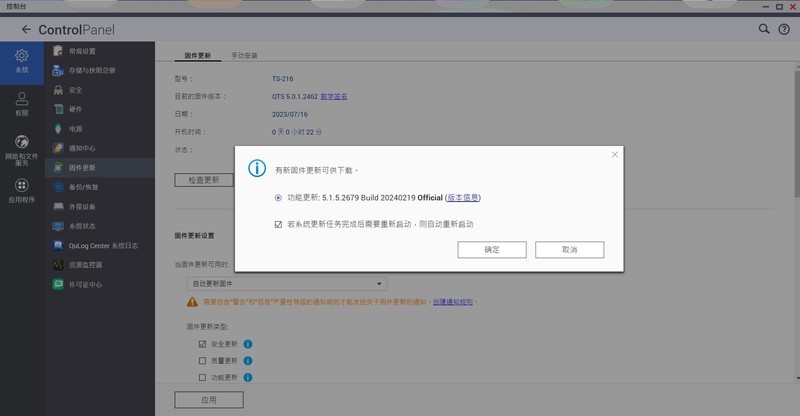Click the 常规设置 icon
800x416 pixels.
tap(58, 51)
